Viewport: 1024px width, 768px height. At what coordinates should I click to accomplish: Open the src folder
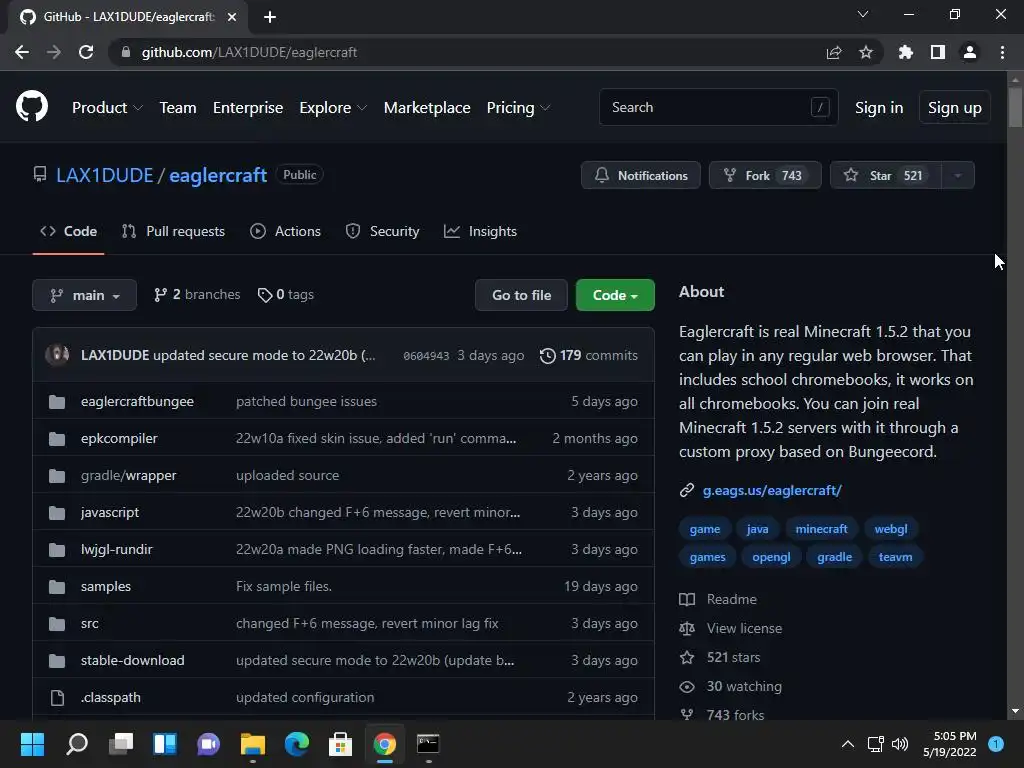click(x=89, y=624)
